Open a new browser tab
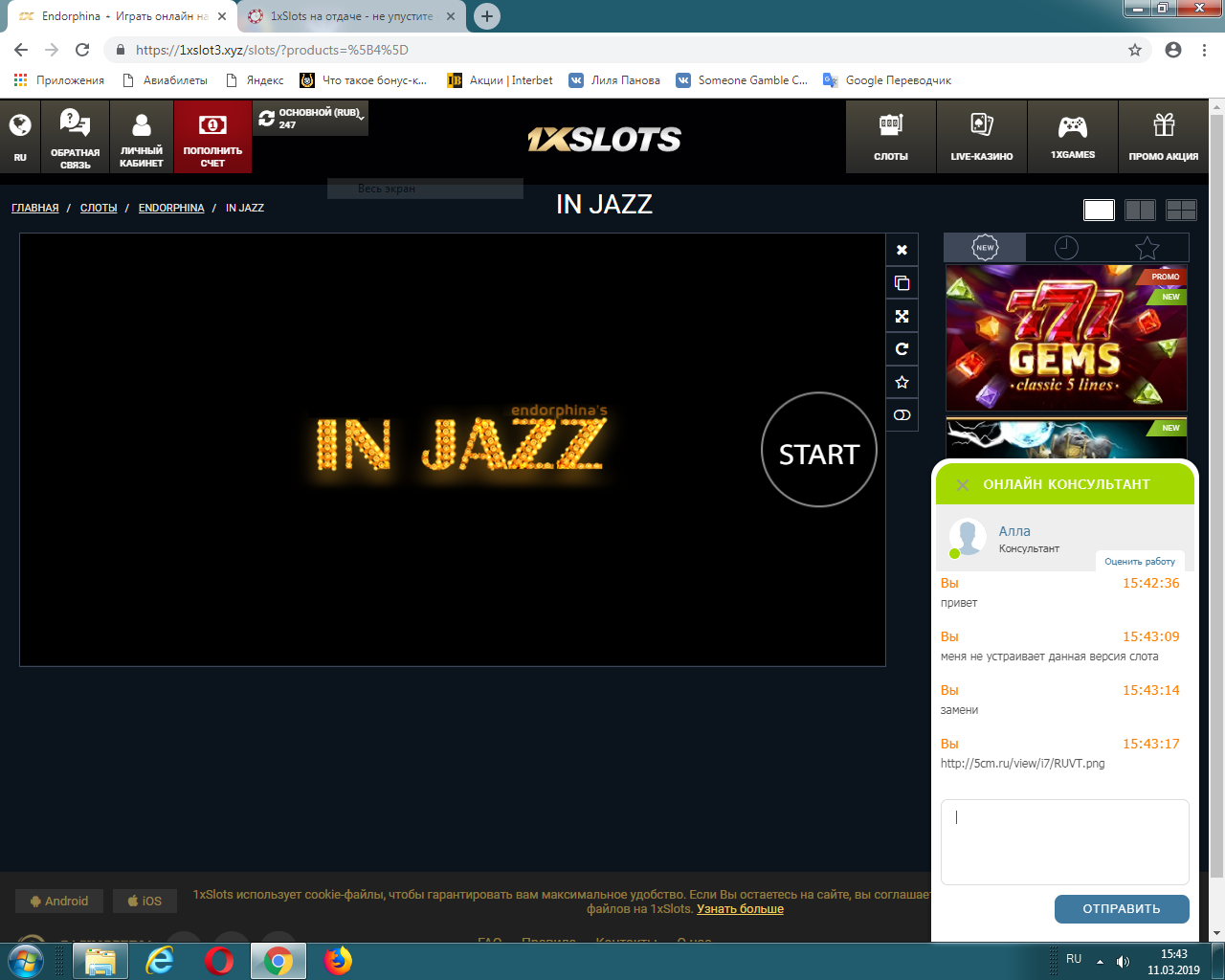The height and width of the screenshot is (980, 1225). pos(487,16)
